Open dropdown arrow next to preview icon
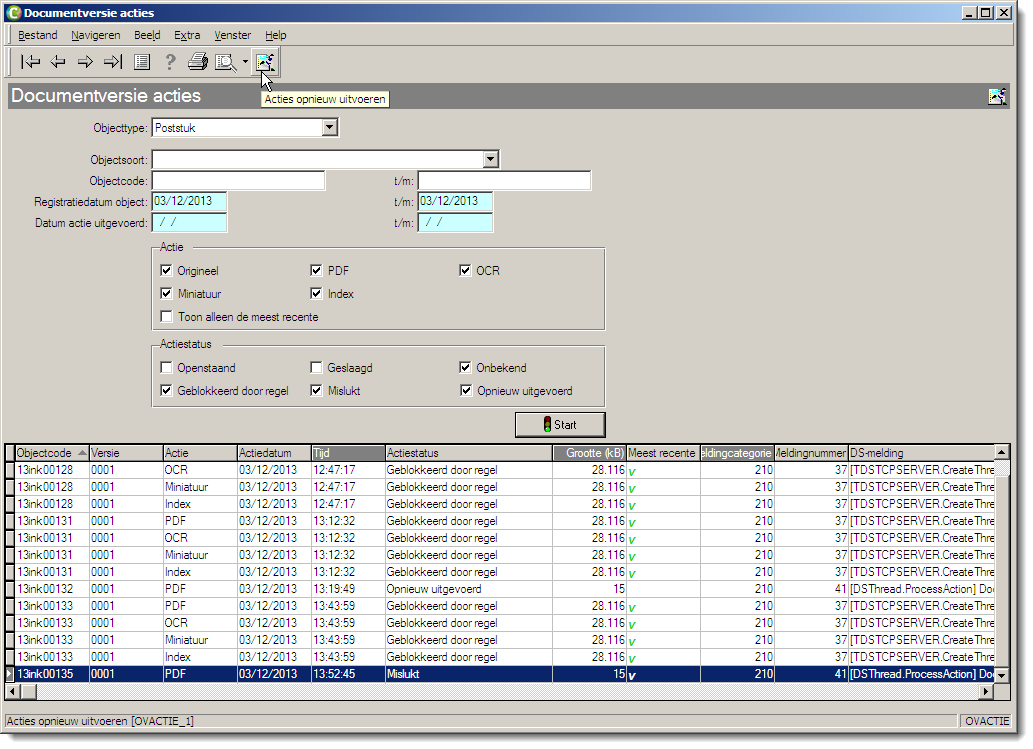 click(x=245, y=62)
